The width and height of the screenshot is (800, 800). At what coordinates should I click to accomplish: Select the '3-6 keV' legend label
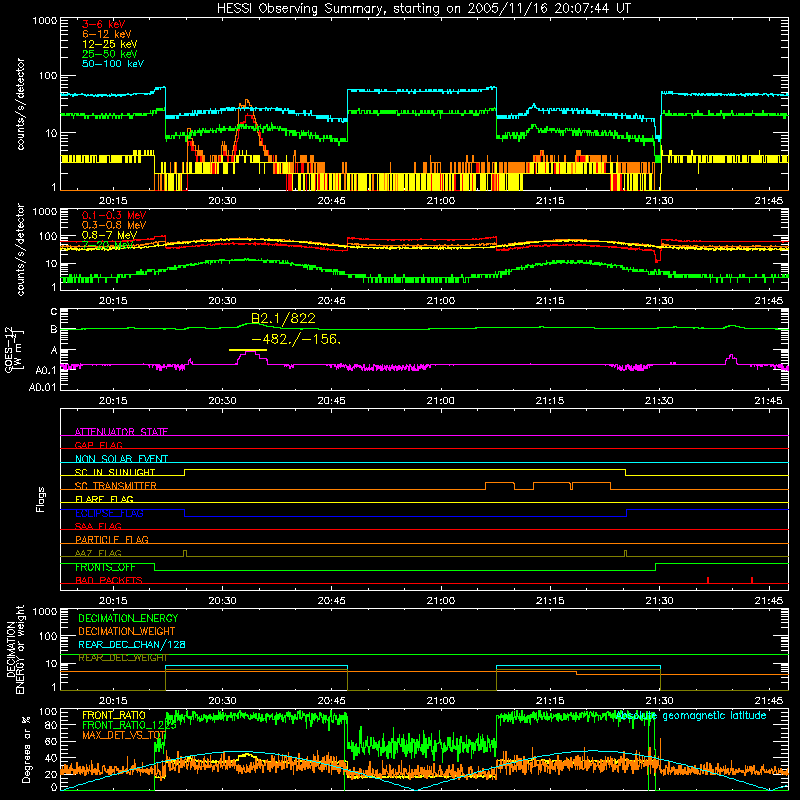point(104,24)
